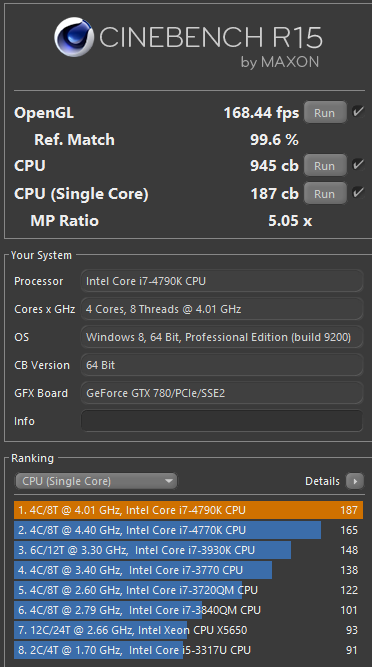The width and height of the screenshot is (372, 667).
Task: Click the Processor name field
Action: tap(222, 281)
